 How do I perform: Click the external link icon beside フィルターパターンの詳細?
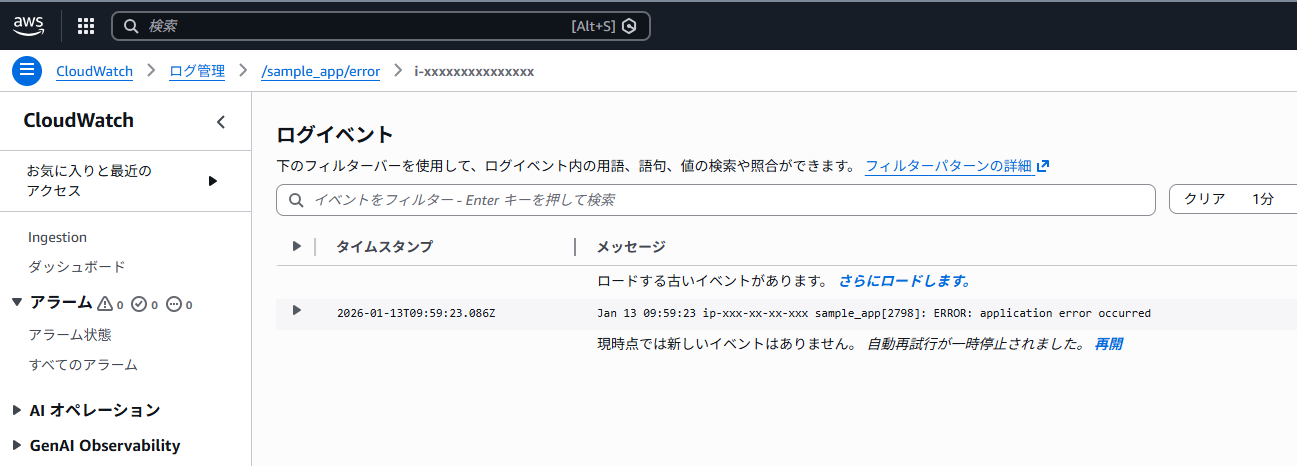pos(1043,166)
